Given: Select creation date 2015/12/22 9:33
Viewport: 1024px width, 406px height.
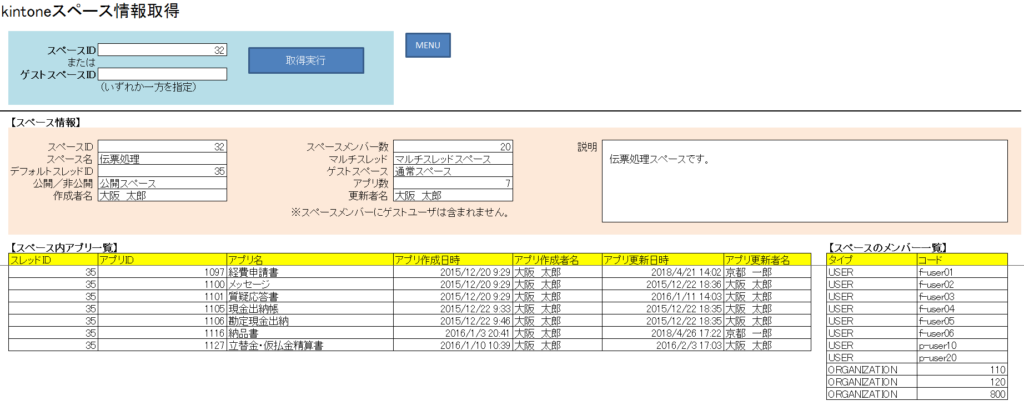Looking at the screenshot, I should [x=453, y=309].
